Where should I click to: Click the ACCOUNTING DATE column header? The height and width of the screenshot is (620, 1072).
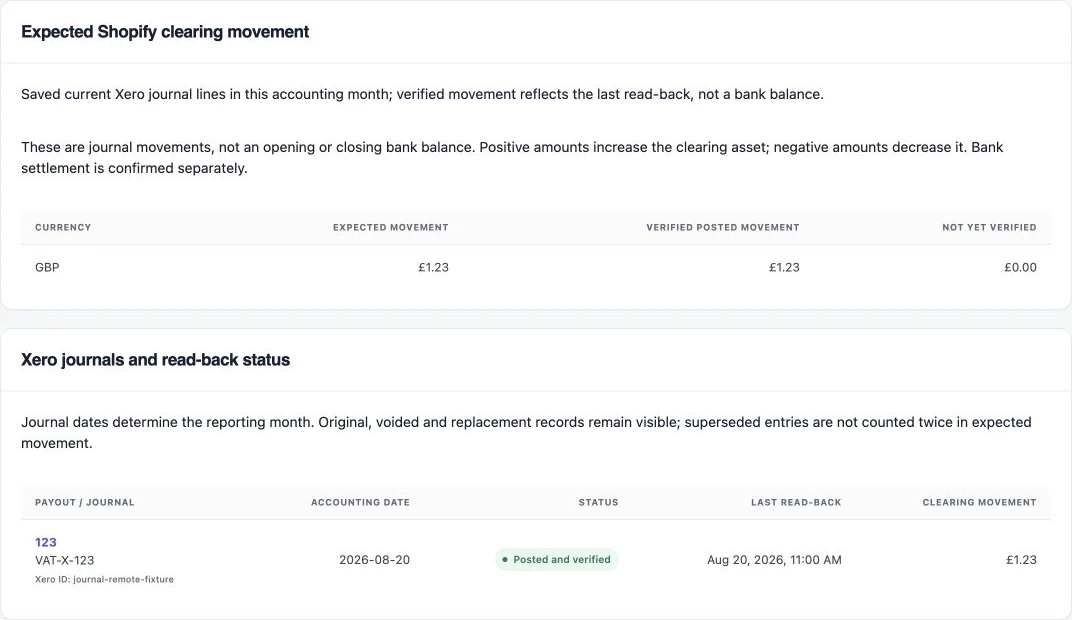pos(360,502)
